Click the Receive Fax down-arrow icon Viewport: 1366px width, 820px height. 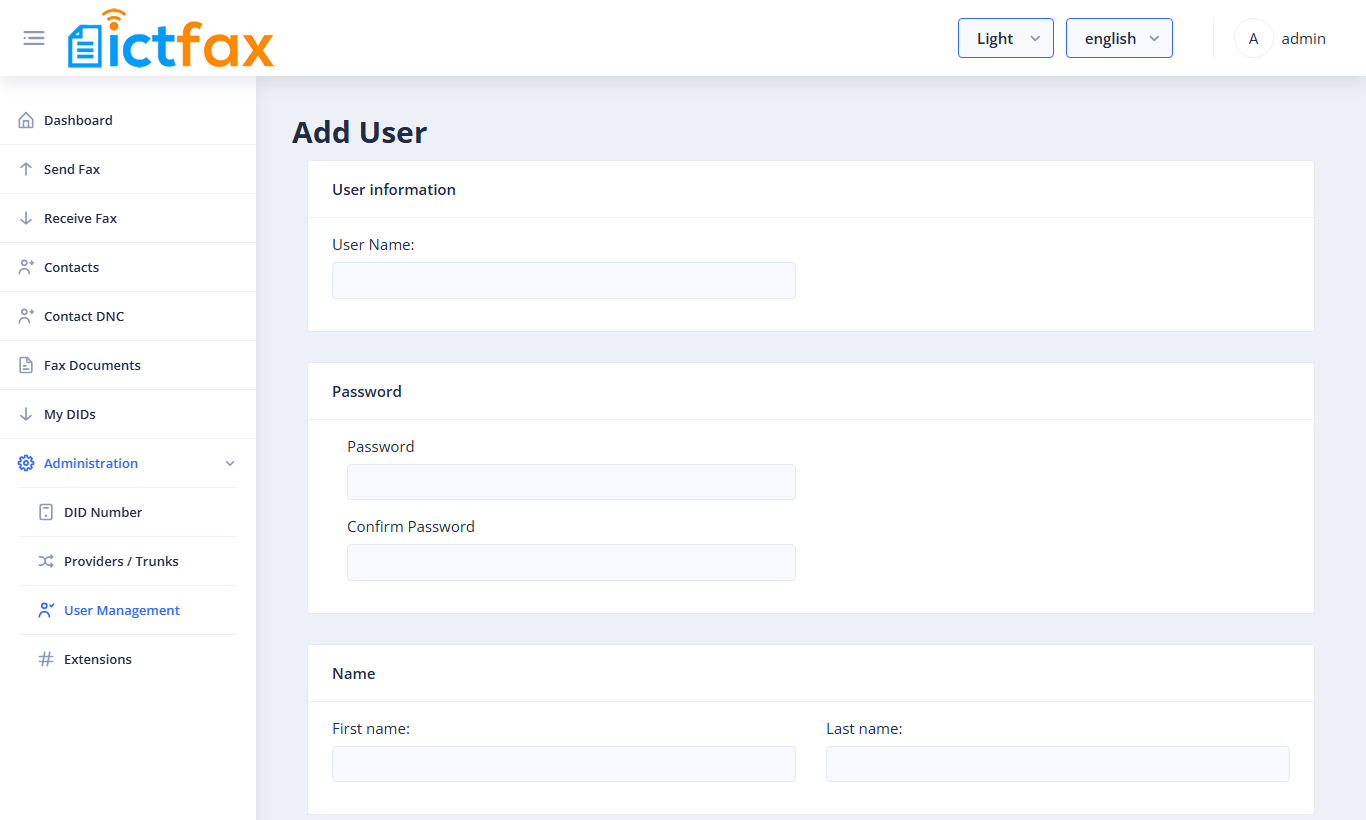[x=26, y=218]
